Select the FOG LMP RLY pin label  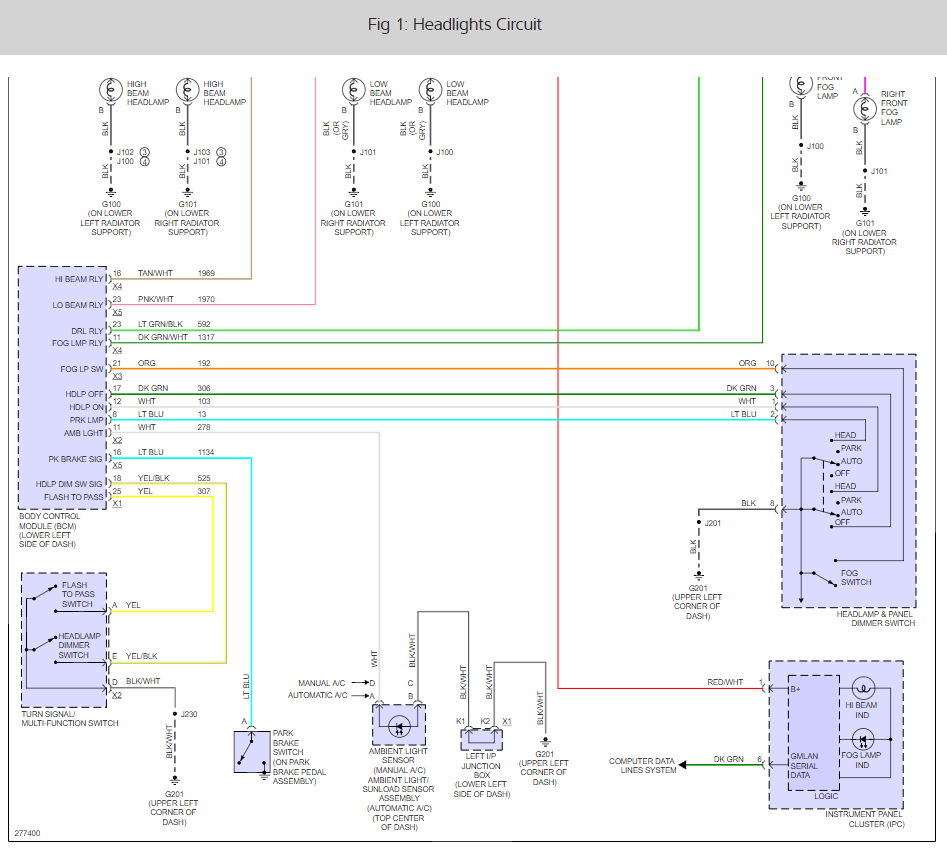78,343
